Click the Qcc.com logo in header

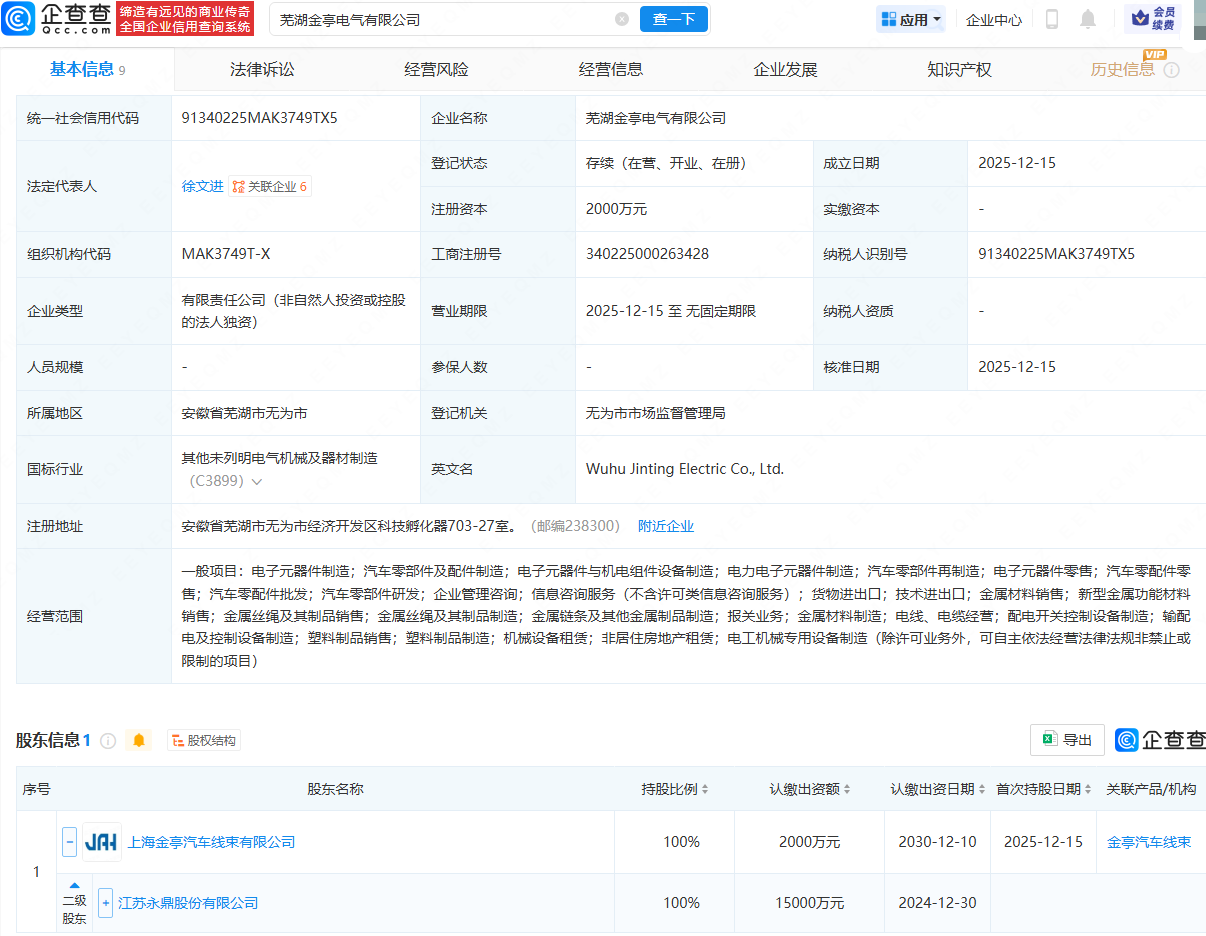pos(56,18)
